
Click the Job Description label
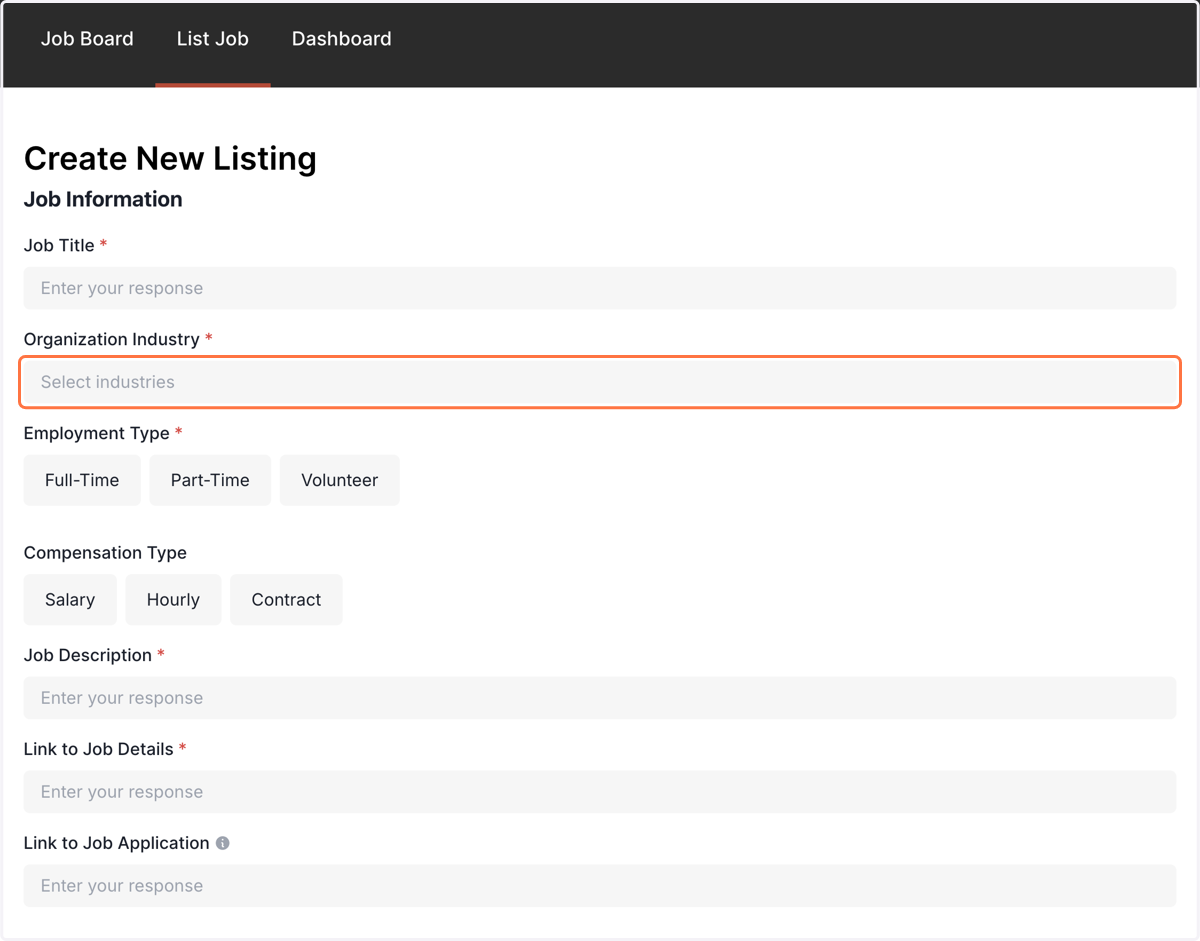click(88, 655)
